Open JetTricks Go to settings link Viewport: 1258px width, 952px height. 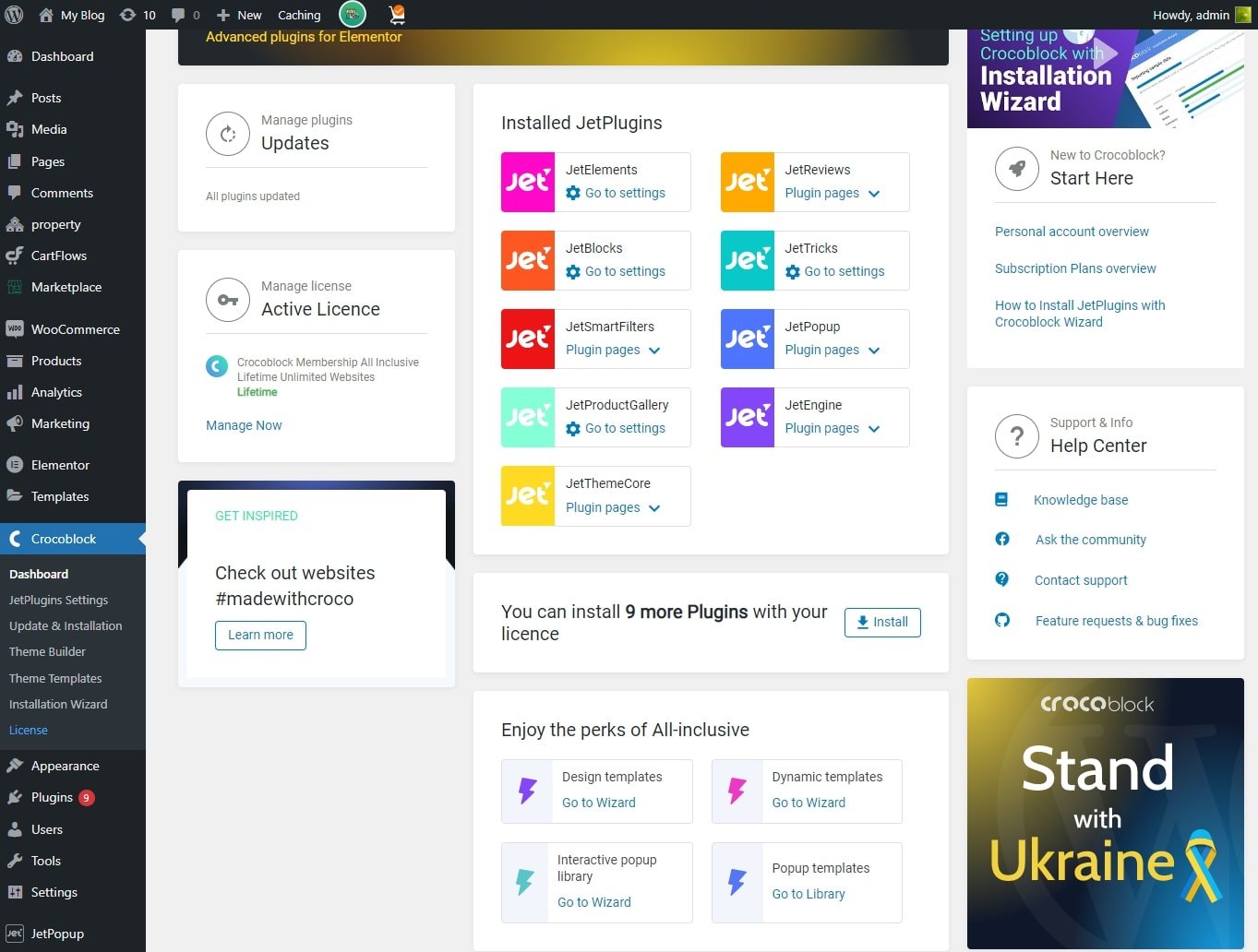click(835, 271)
